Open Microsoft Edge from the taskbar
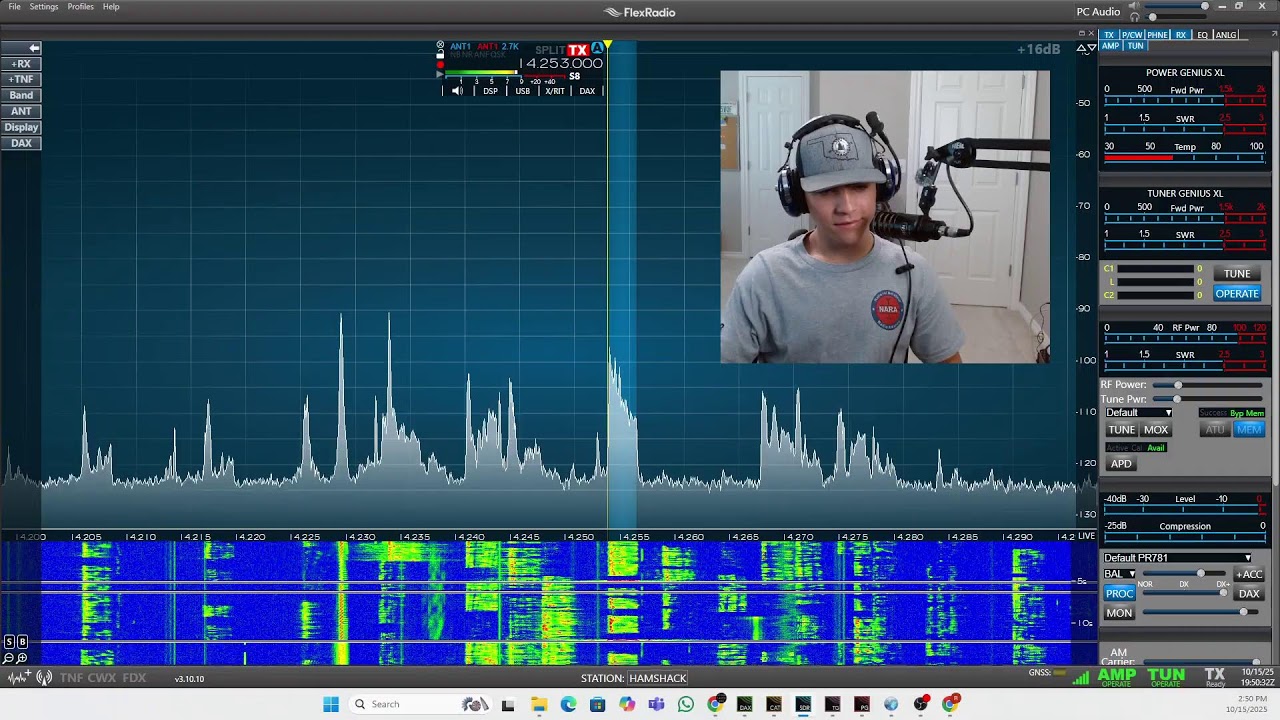 coord(568,705)
